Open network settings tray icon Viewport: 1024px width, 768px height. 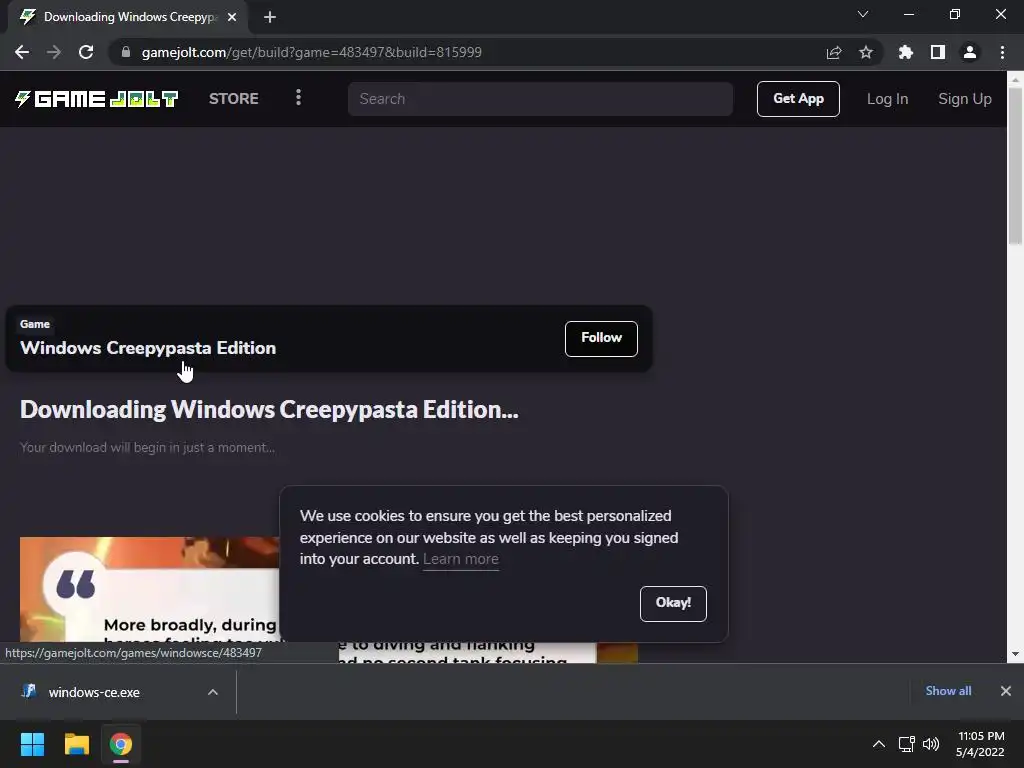point(906,744)
